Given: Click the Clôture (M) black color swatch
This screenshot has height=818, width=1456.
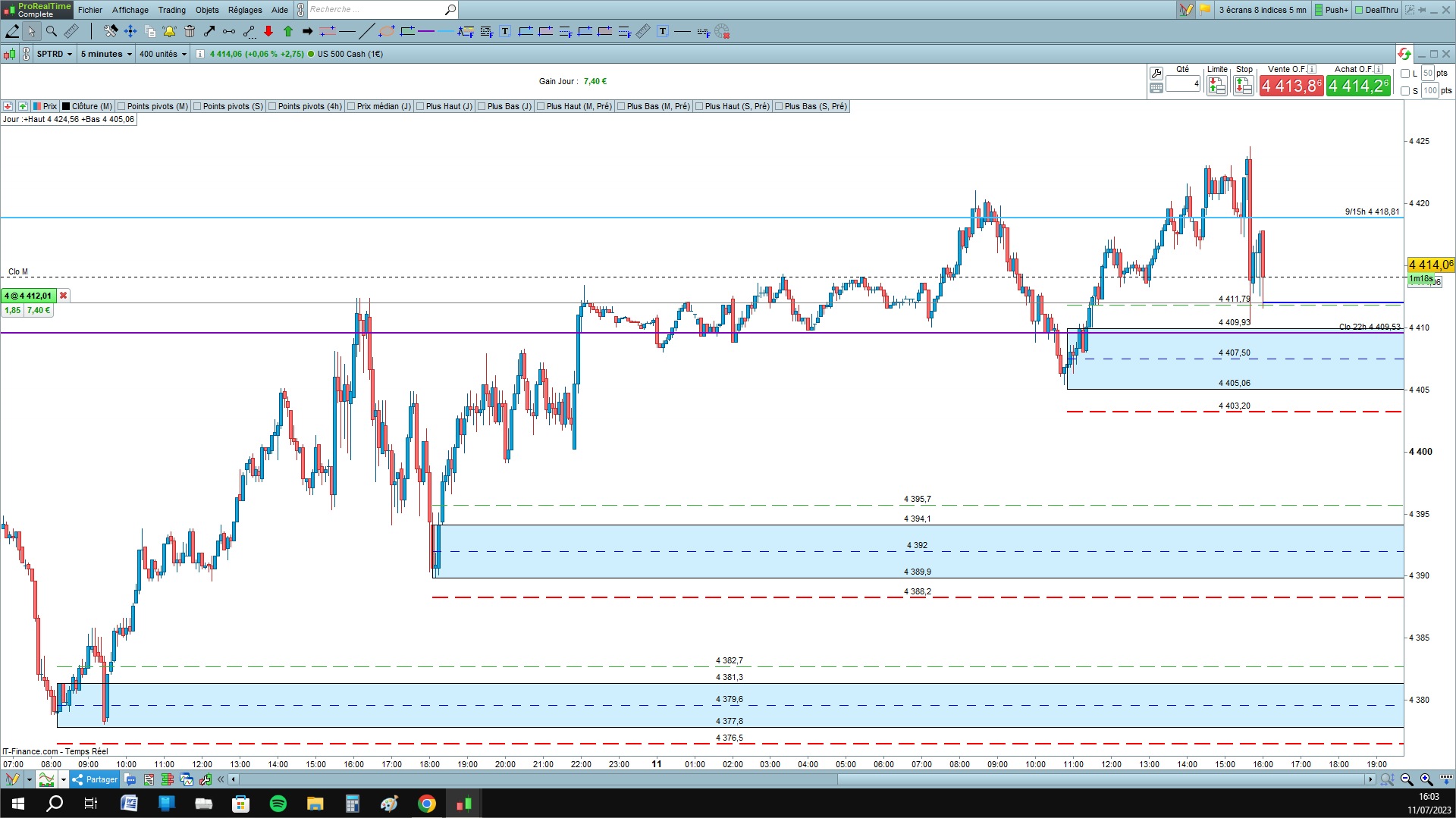Looking at the screenshot, I should [x=66, y=106].
